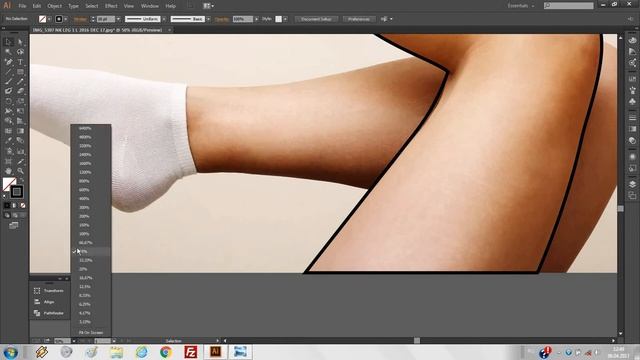Click the orange Stroke panel link

pos(80,19)
